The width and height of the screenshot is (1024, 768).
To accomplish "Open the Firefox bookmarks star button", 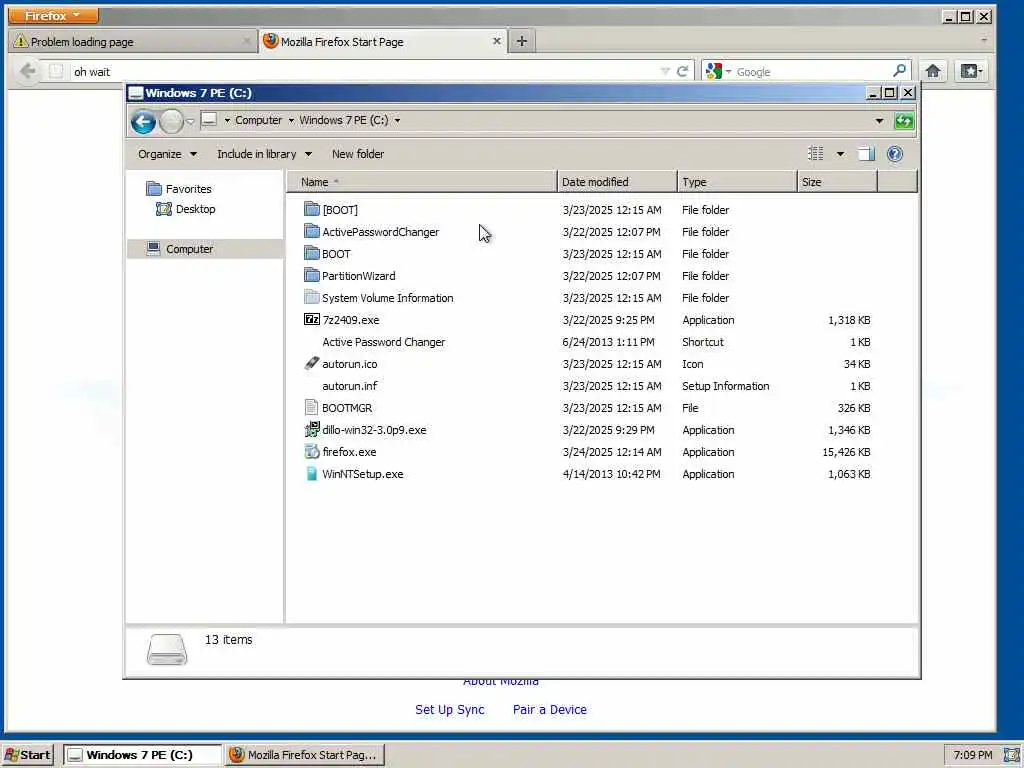I will pyautogui.click(x=972, y=71).
